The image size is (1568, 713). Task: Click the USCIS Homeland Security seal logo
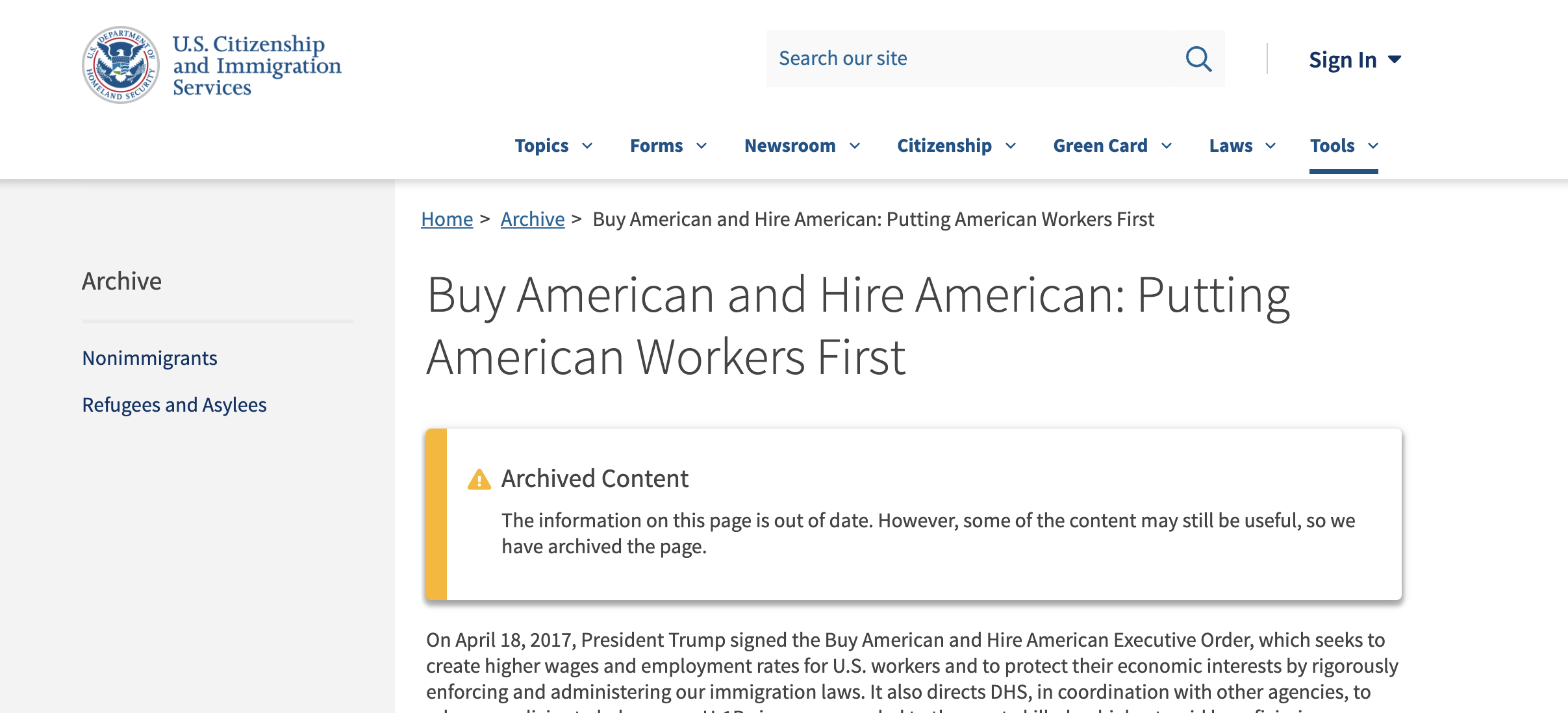click(121, 65)
